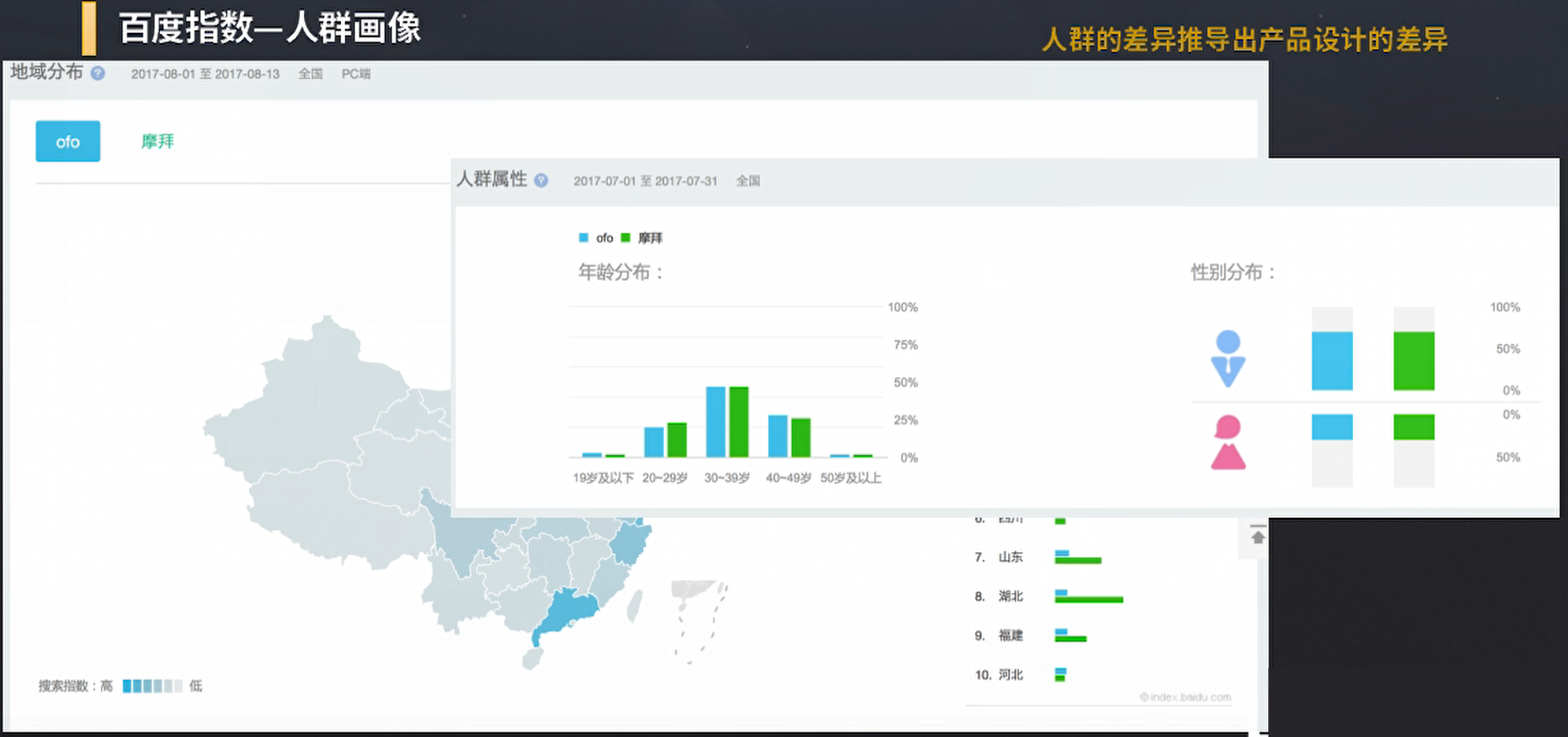Click the 性别分布 label
The width and height of the screenshot is (1568, 737).
click(x=1233, y=272)
